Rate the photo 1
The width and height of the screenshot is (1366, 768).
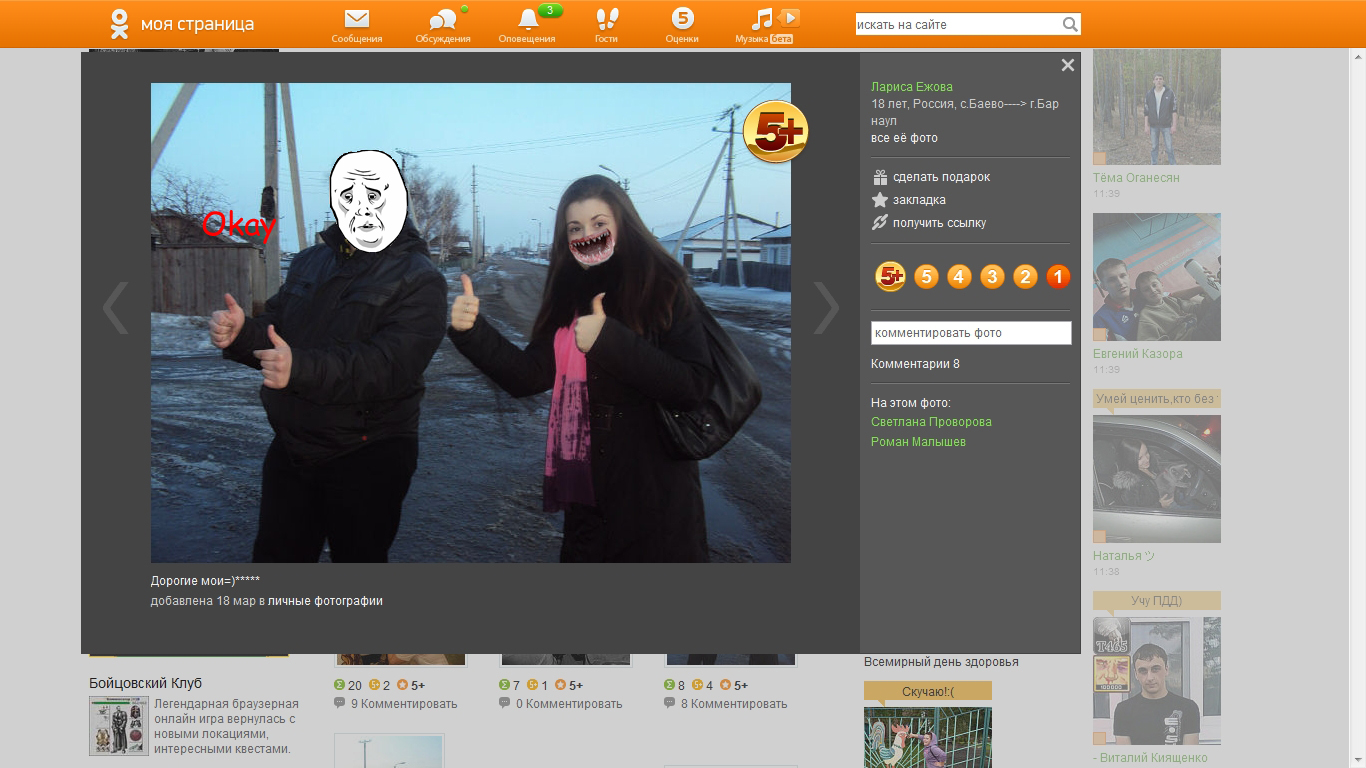(1058, 277)
